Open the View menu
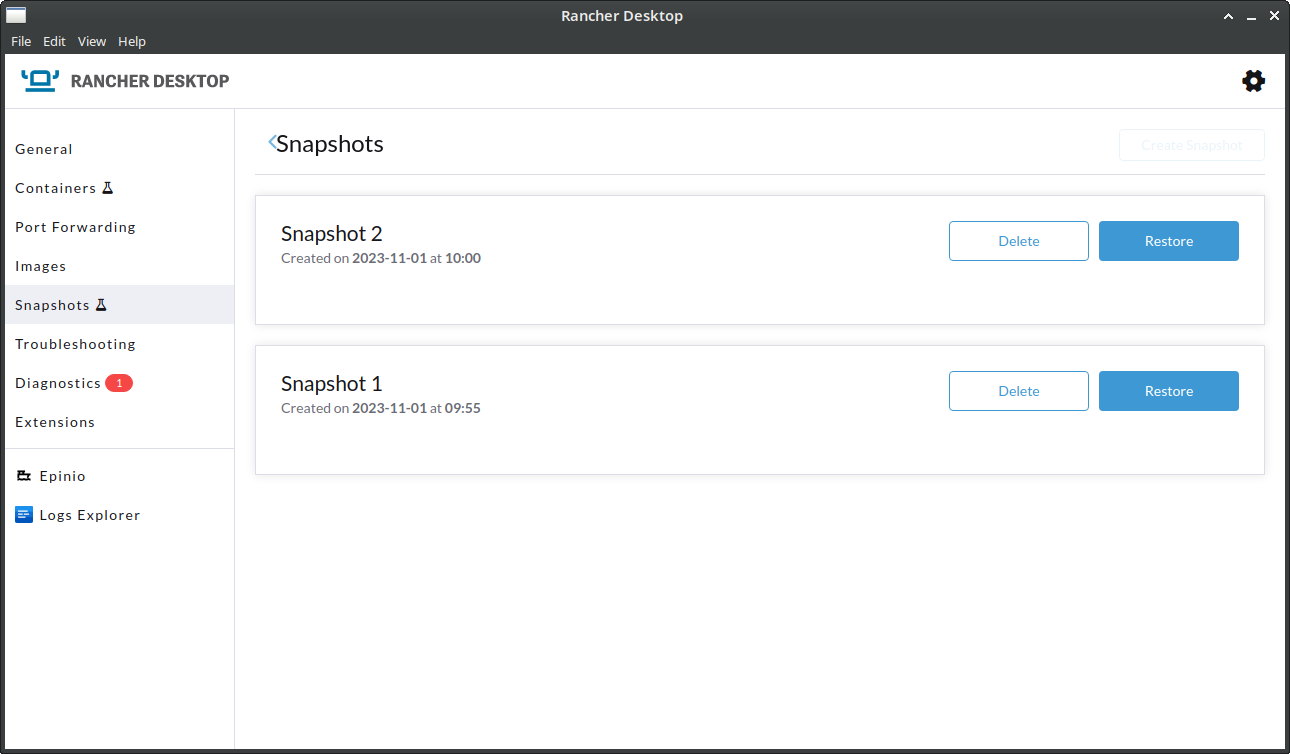 92,41
